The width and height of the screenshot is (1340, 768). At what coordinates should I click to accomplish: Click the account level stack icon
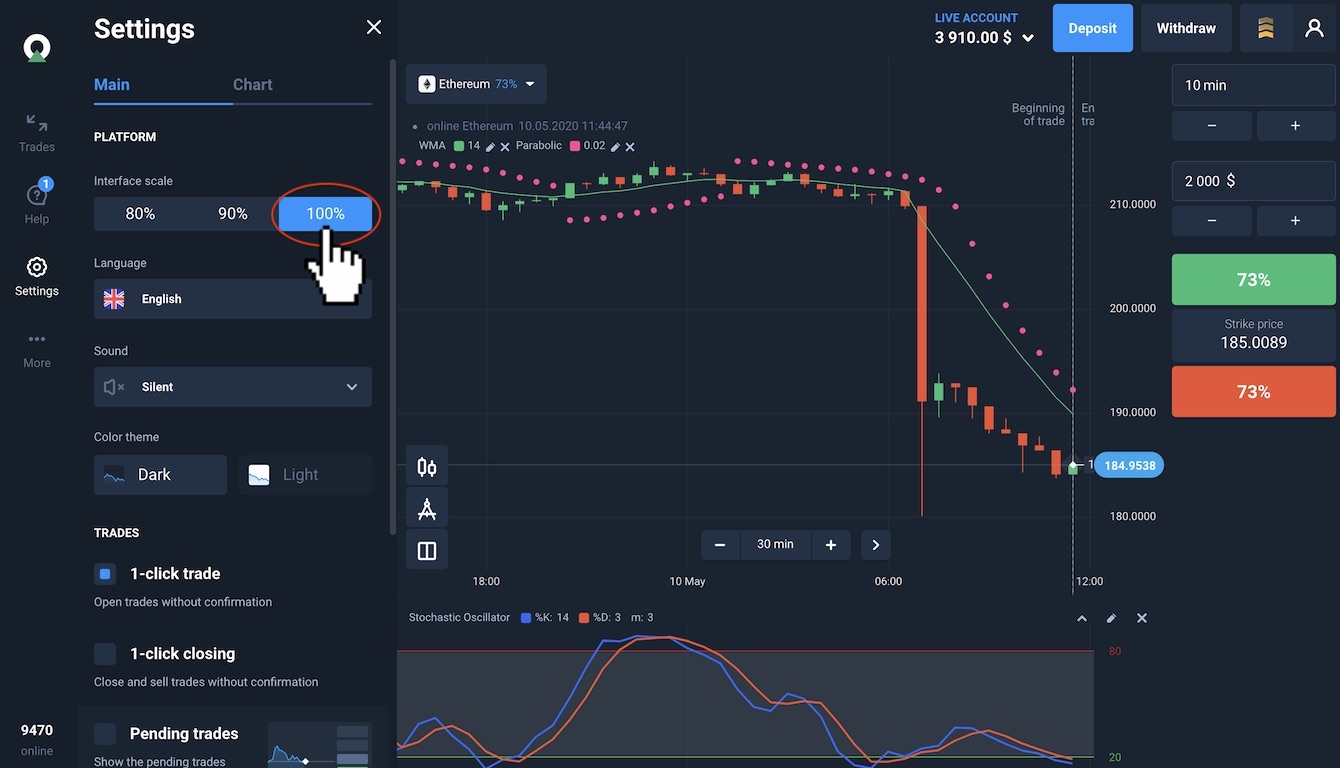click(1266, 28)
